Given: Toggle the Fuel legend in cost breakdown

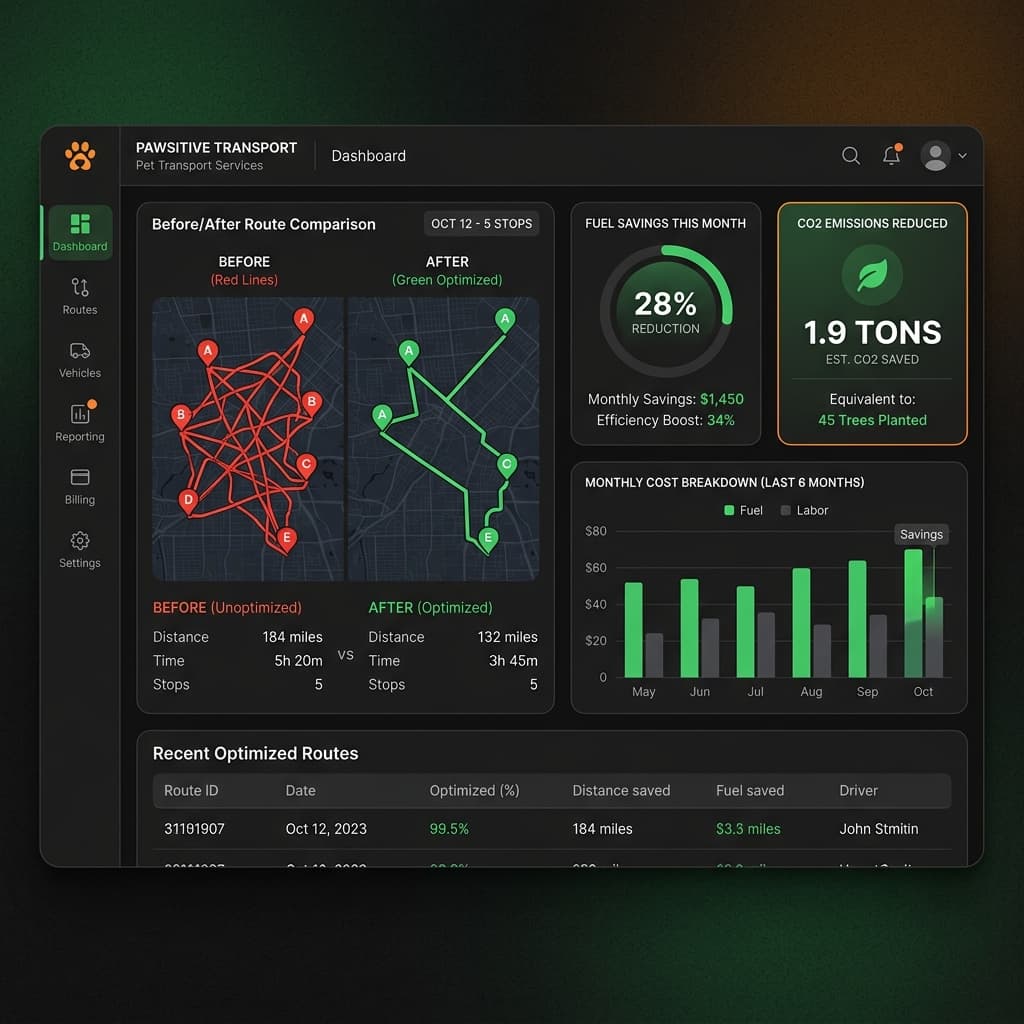Looking at the screenshot, I should (745, 510).
